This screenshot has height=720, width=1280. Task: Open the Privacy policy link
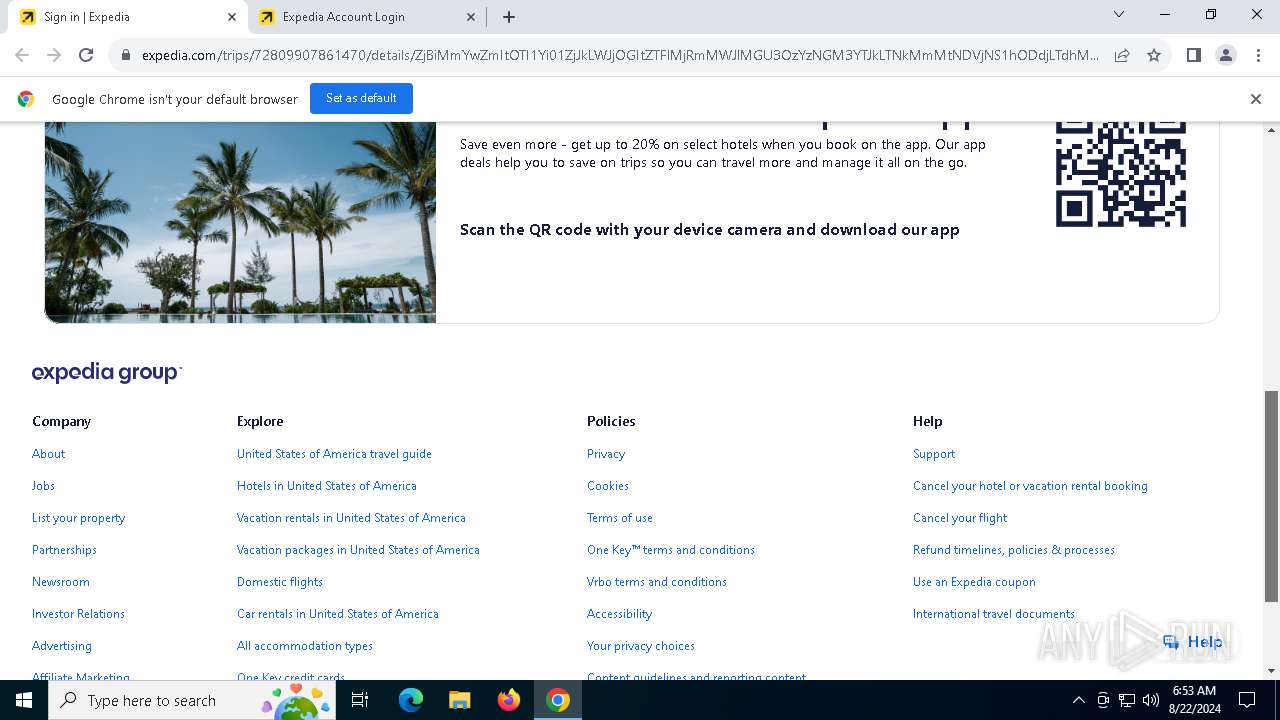click(x=606, y=454)
